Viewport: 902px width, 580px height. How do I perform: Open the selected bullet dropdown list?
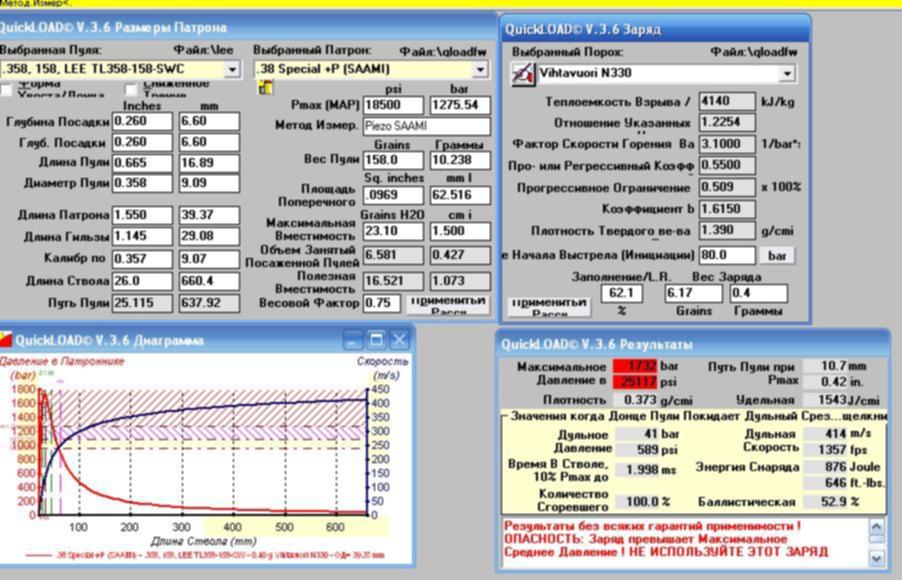point(232,69)
